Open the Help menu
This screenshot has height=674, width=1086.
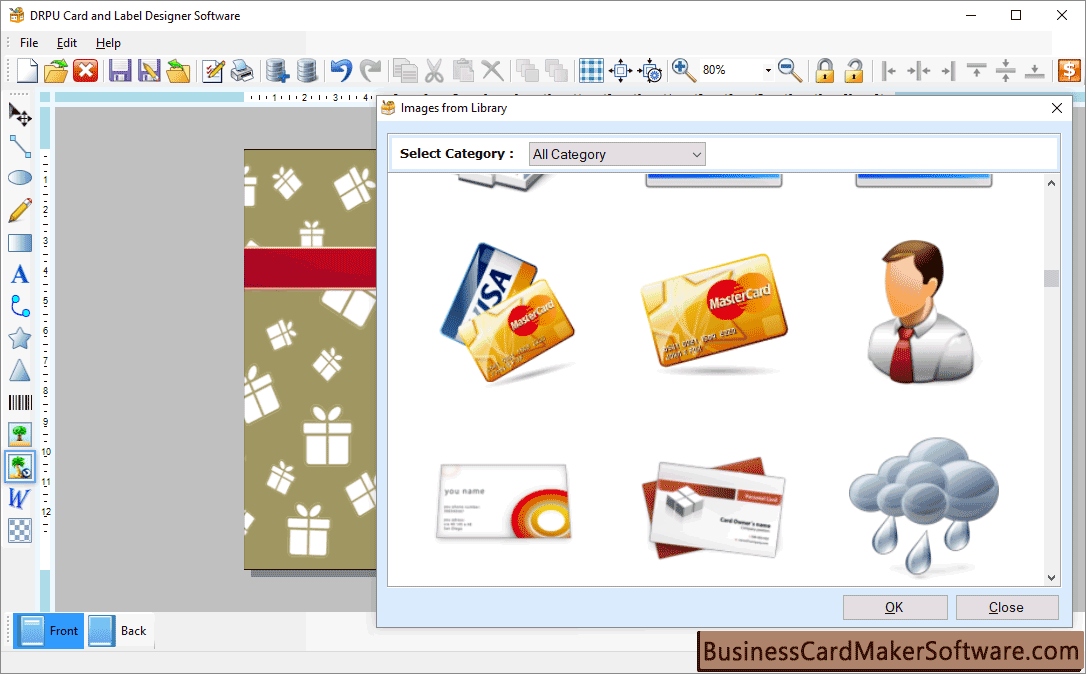tap(108, 43)
